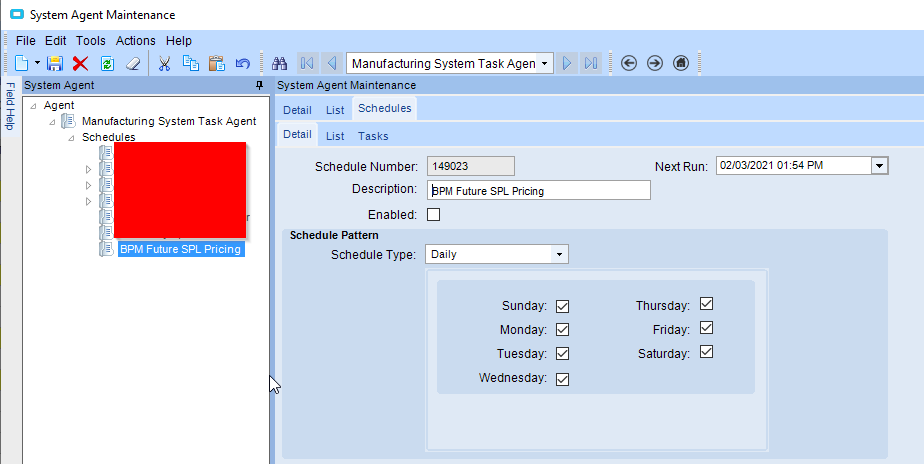The width and height of the screenshot is (924, 464).
Task: Uncheck the Saturday checkbox
Action: tap(707, 352)
